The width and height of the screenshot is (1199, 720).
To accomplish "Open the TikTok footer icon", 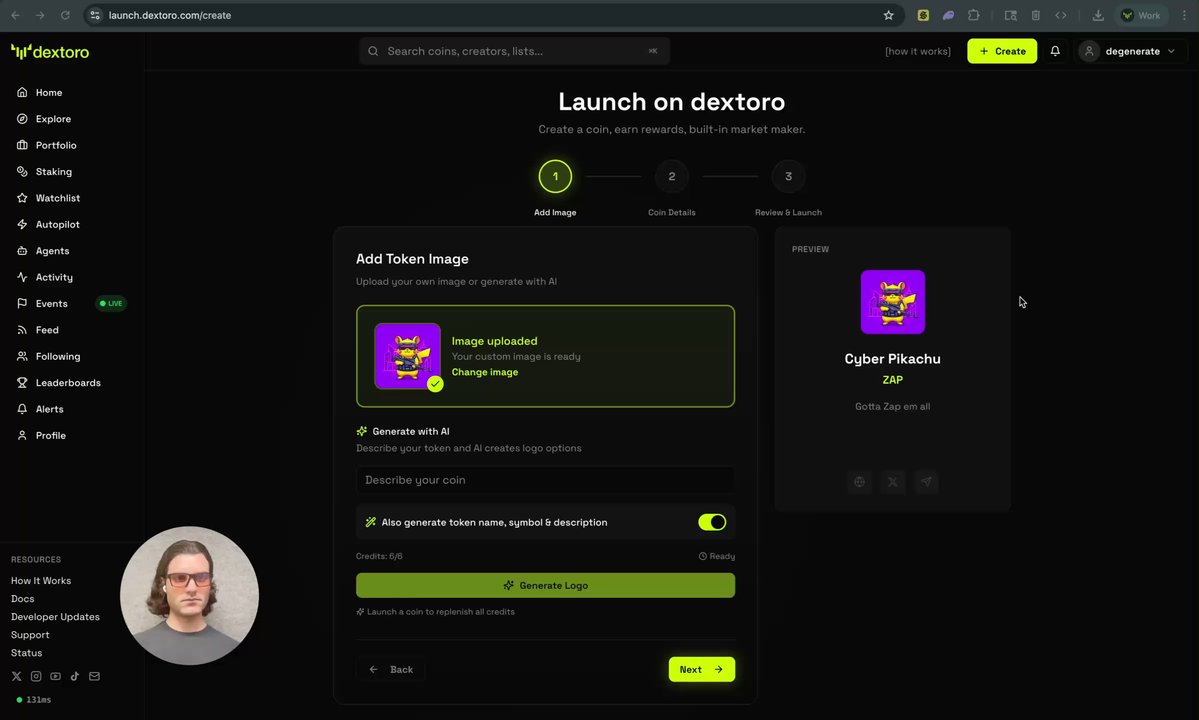I will (75, 676).
